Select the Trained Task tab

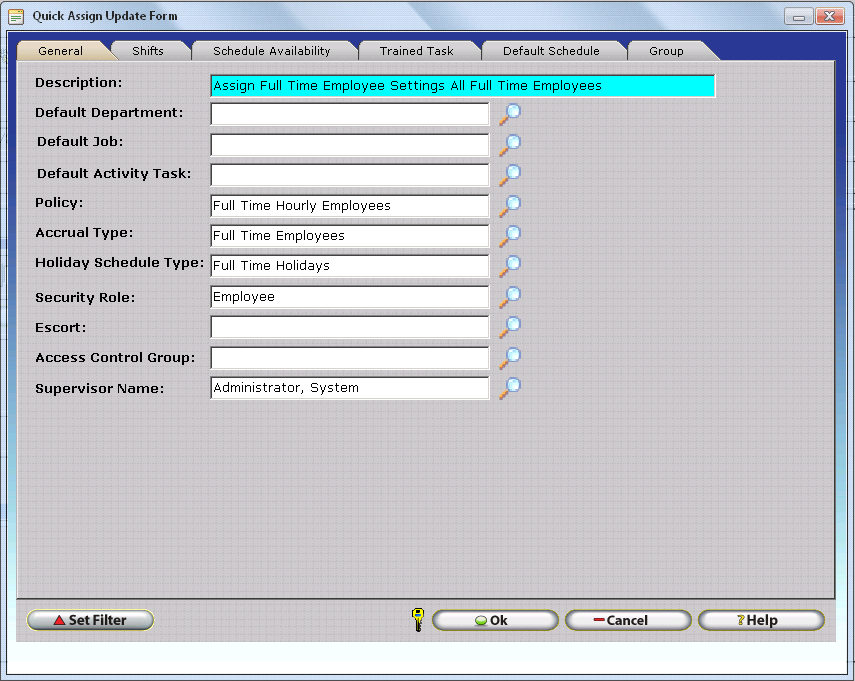[416, 51]
